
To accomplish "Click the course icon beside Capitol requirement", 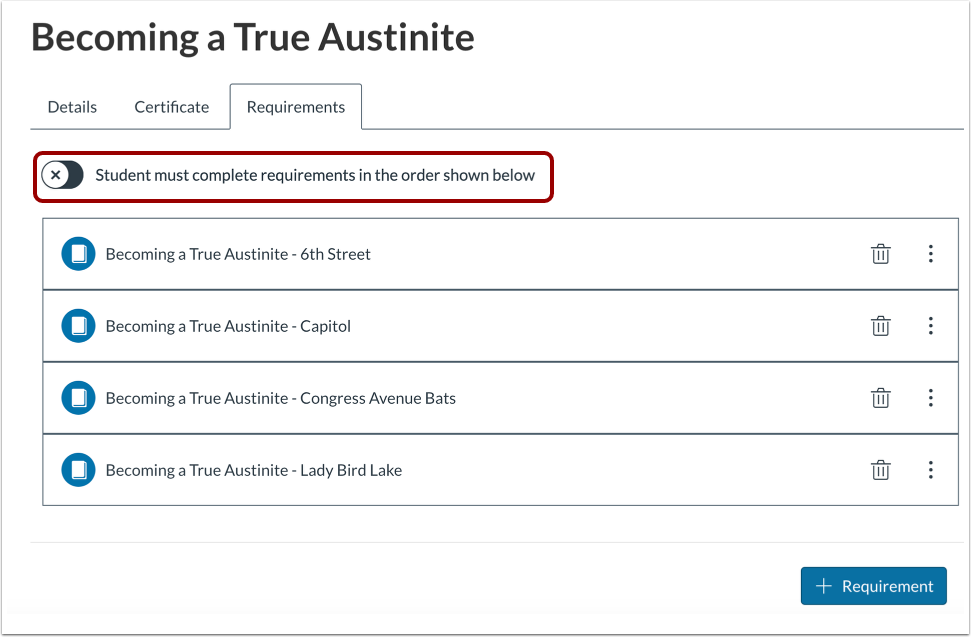I will [78, 326].
